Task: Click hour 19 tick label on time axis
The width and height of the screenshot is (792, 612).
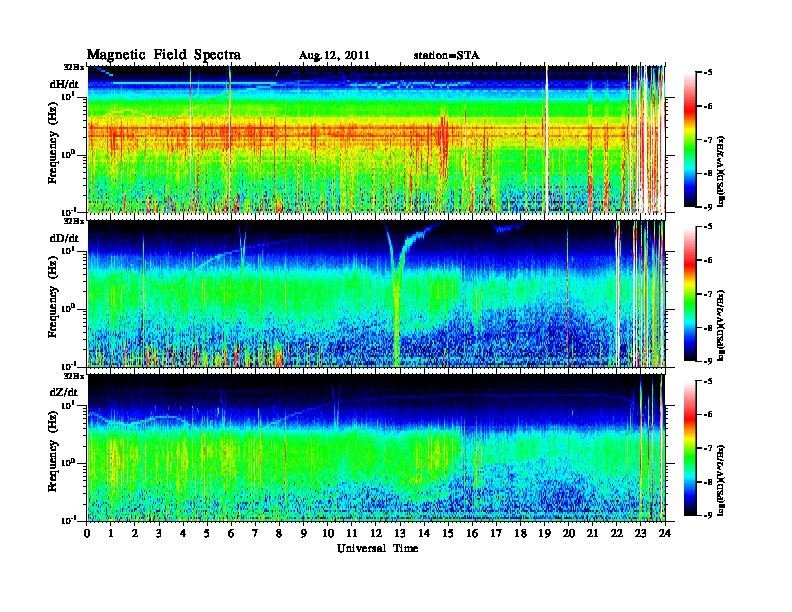Action: tap(544, 533)
